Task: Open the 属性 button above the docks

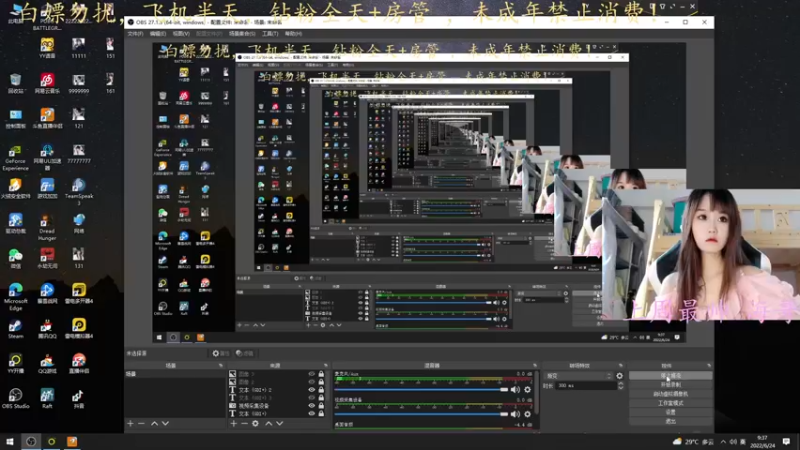Action: (220, 353)
